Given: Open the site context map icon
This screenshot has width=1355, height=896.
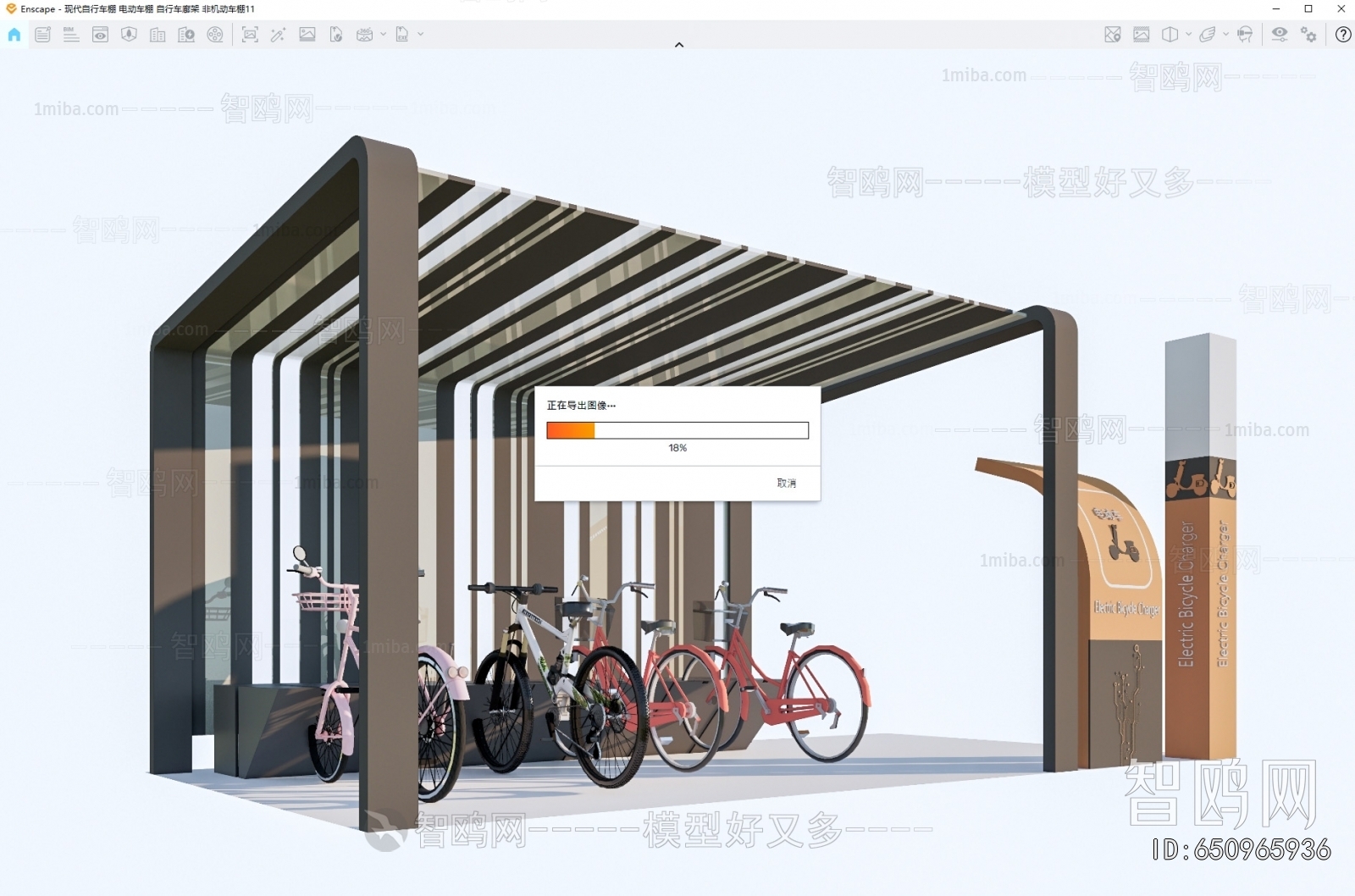Looking at the screenshot, I should tap(1113, 35).
